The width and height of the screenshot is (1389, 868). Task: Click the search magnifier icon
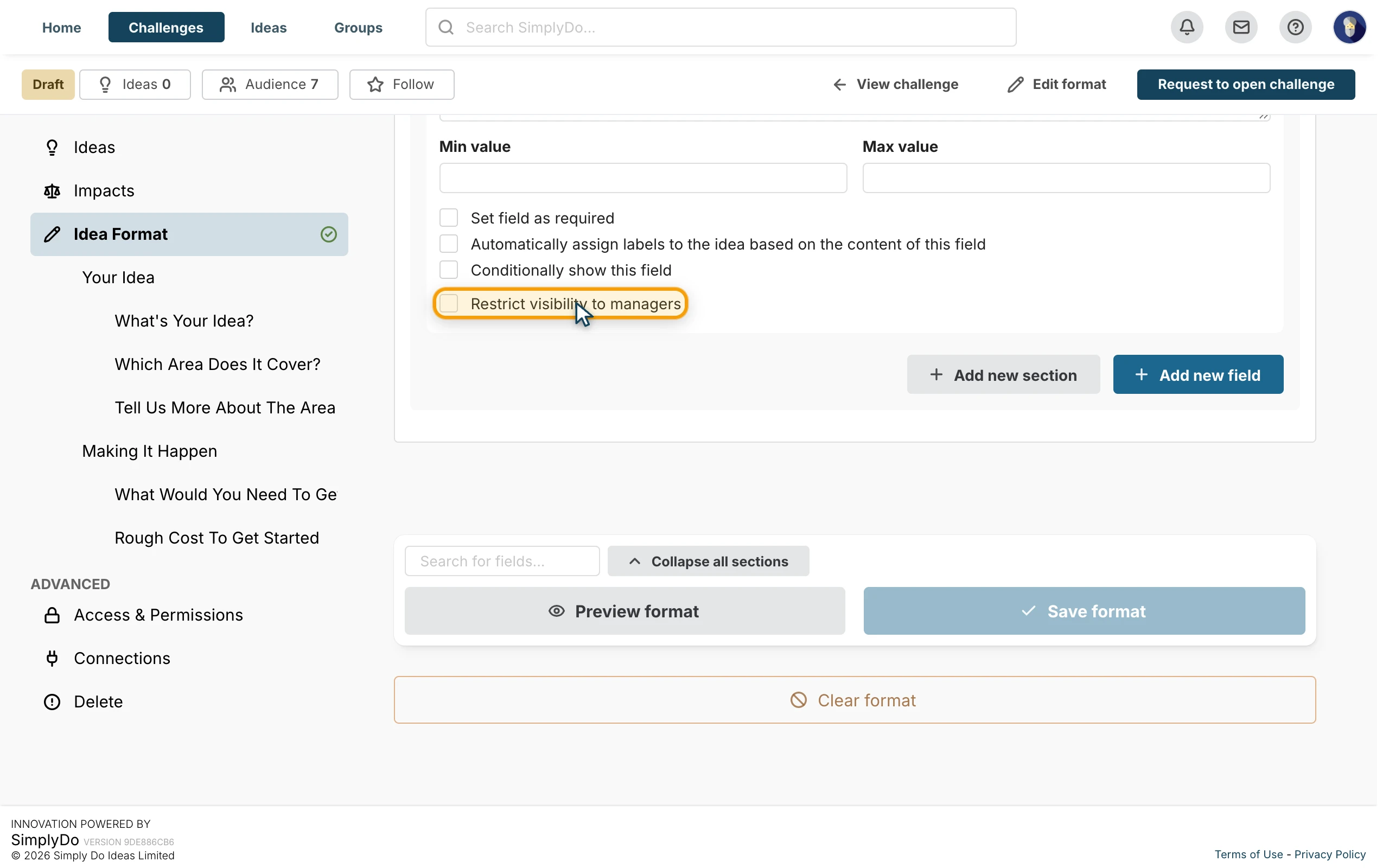[x=446, y=27]
